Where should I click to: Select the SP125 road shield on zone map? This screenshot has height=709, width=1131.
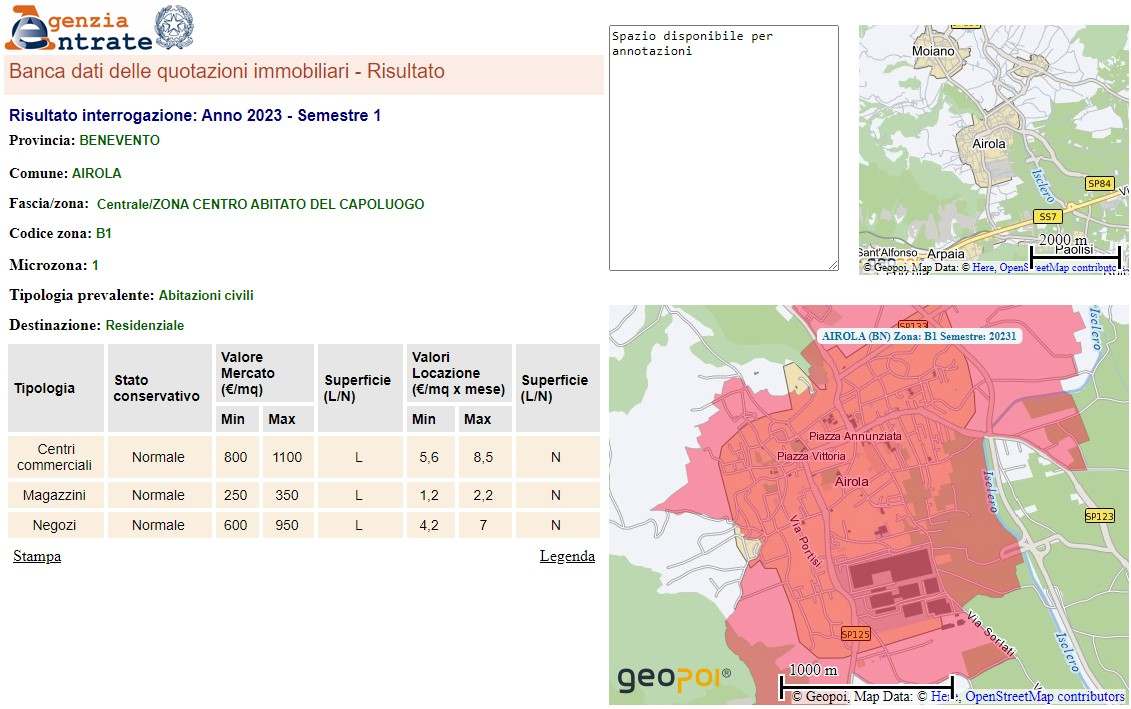click(856, 633)
